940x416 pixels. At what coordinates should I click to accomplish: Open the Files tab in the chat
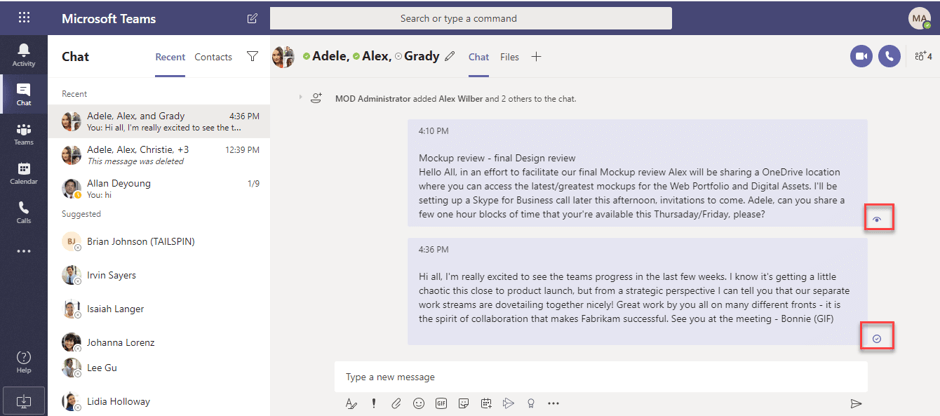(509, 57)
